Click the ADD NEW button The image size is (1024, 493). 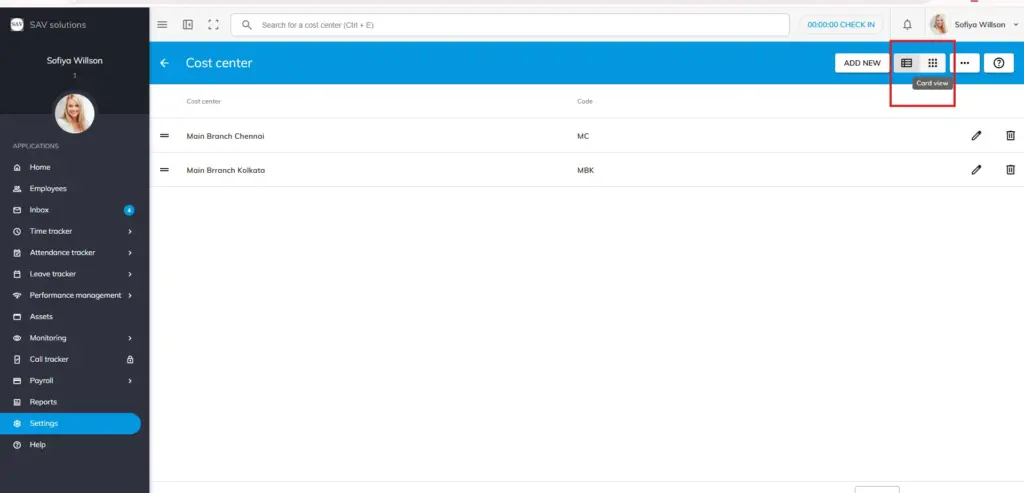(x=862, y=63)
